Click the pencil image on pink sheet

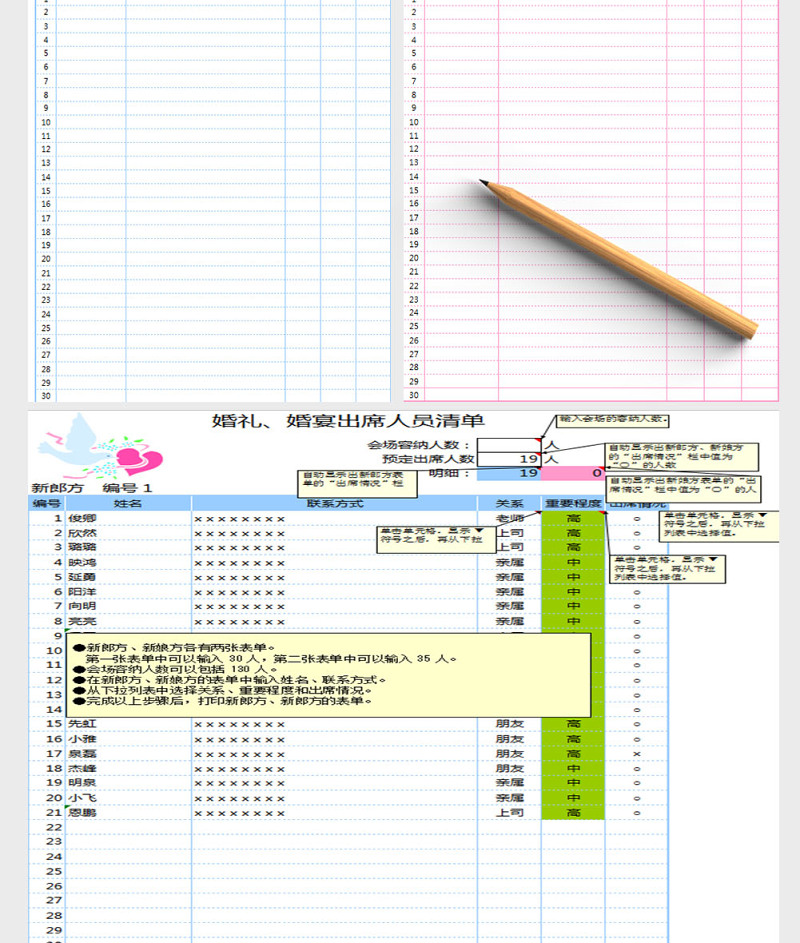tap(619, 258)
